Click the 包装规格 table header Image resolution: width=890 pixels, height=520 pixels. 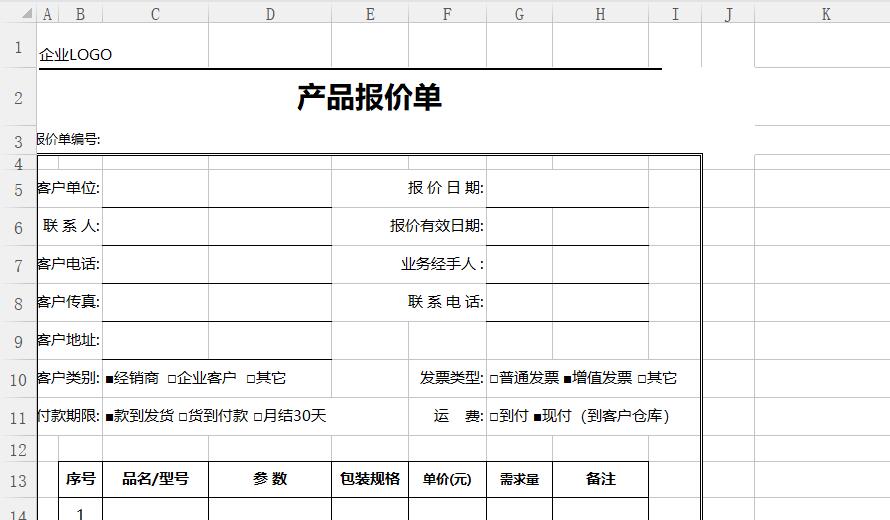370,479
